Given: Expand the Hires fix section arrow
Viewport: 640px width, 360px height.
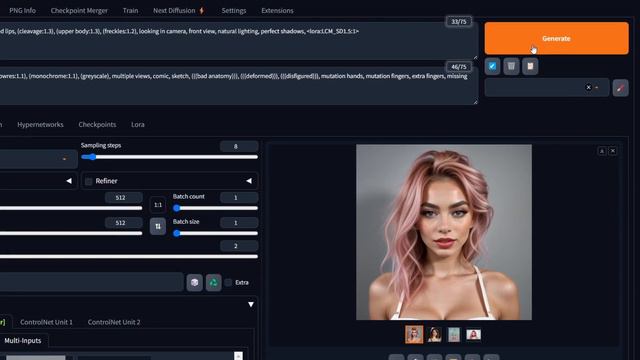Looking at the screenshot, I should click(69, 181).
